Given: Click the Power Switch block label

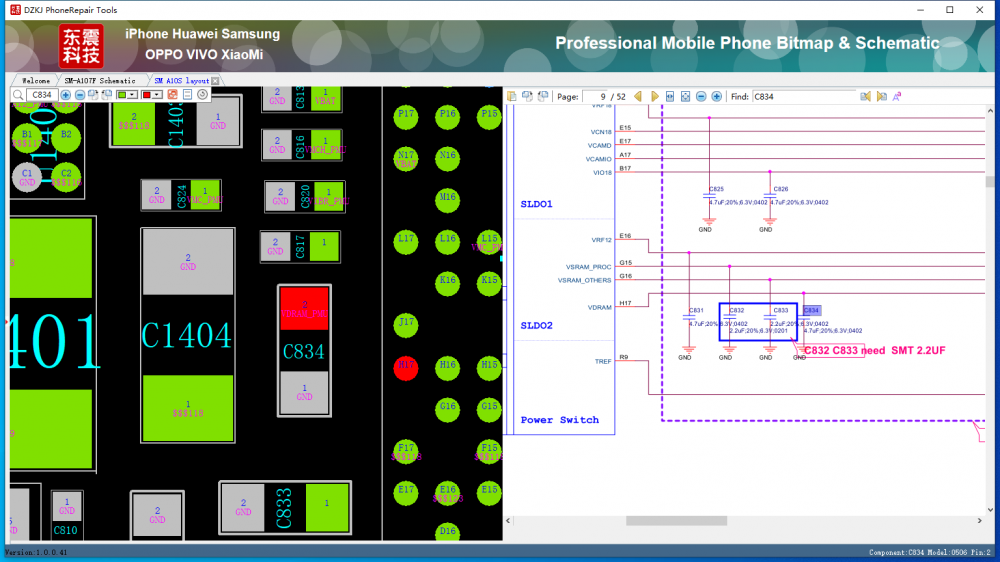Looking at the screenshot, I should click(559, 420).
